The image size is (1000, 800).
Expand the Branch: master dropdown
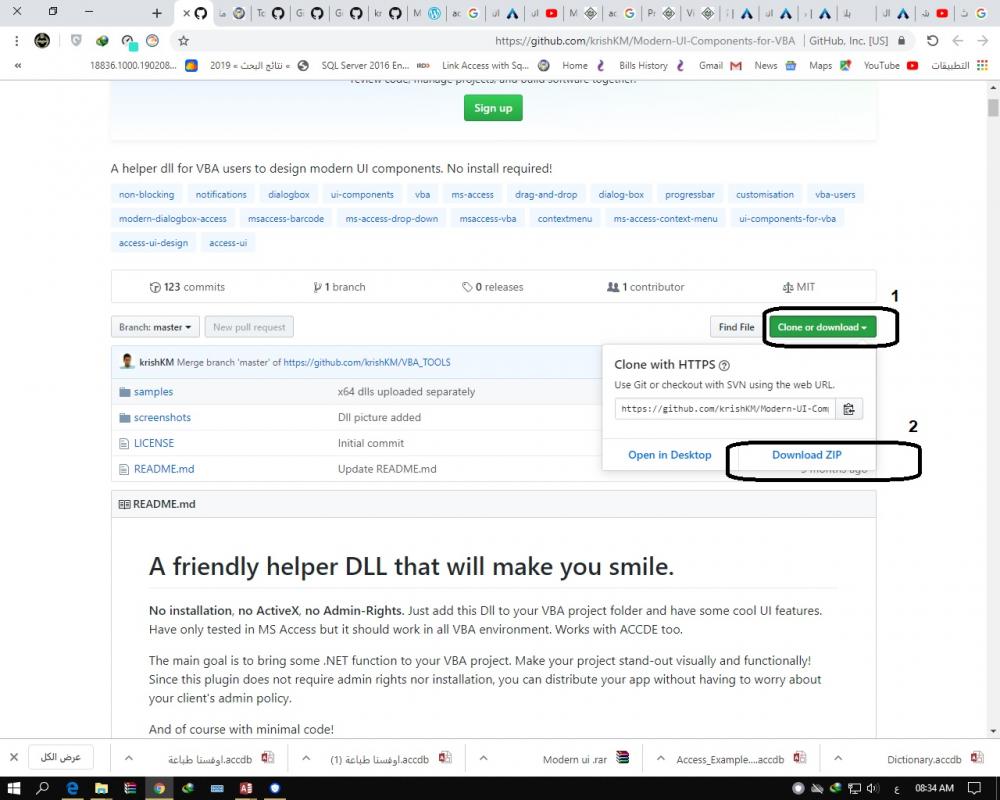155,327
